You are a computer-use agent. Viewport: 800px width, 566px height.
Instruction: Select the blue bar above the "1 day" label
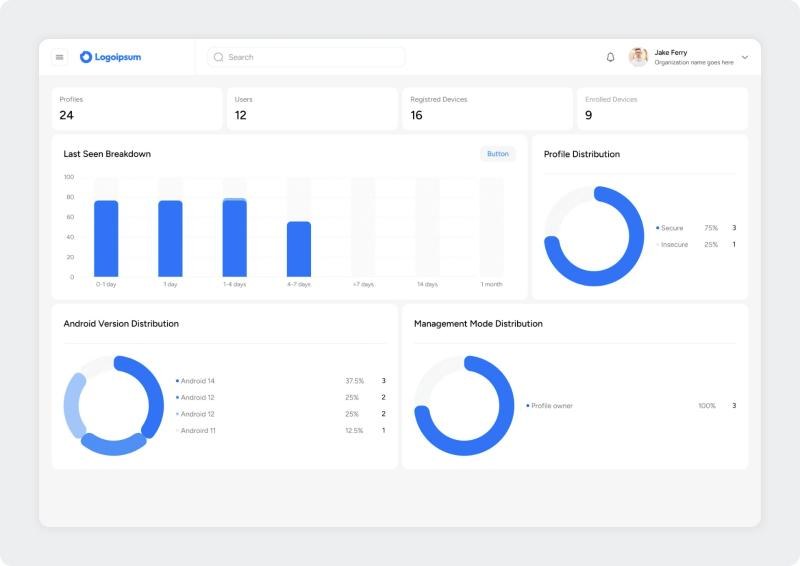coord(170,239)
